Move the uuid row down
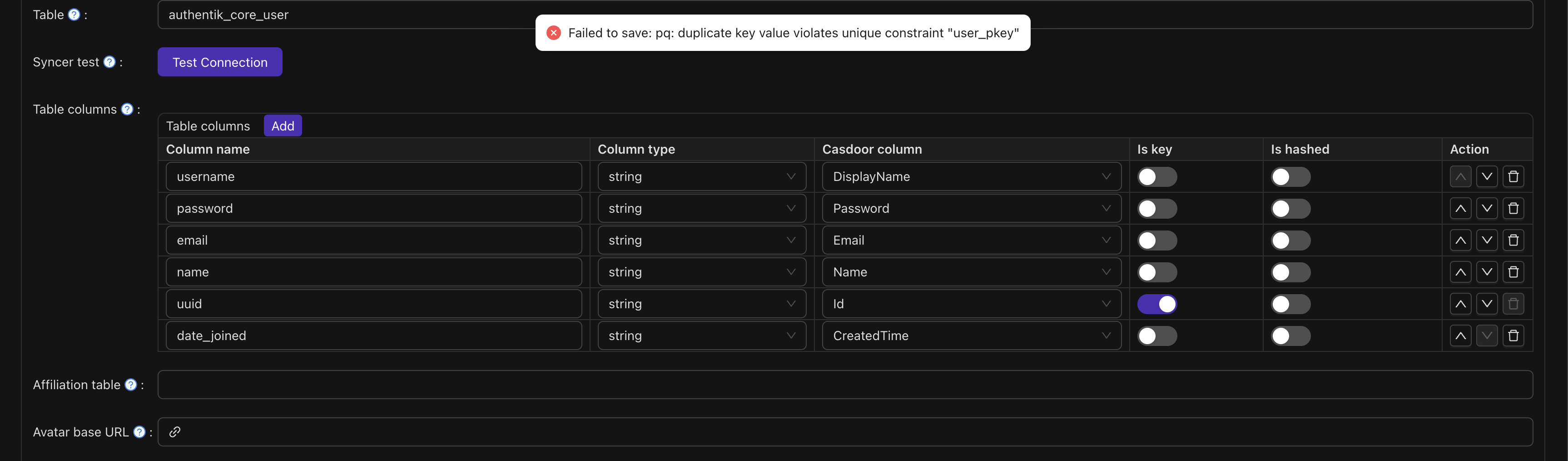Image resolution: width=1568 pixels, height=461 pixels. coord(1486,304)
